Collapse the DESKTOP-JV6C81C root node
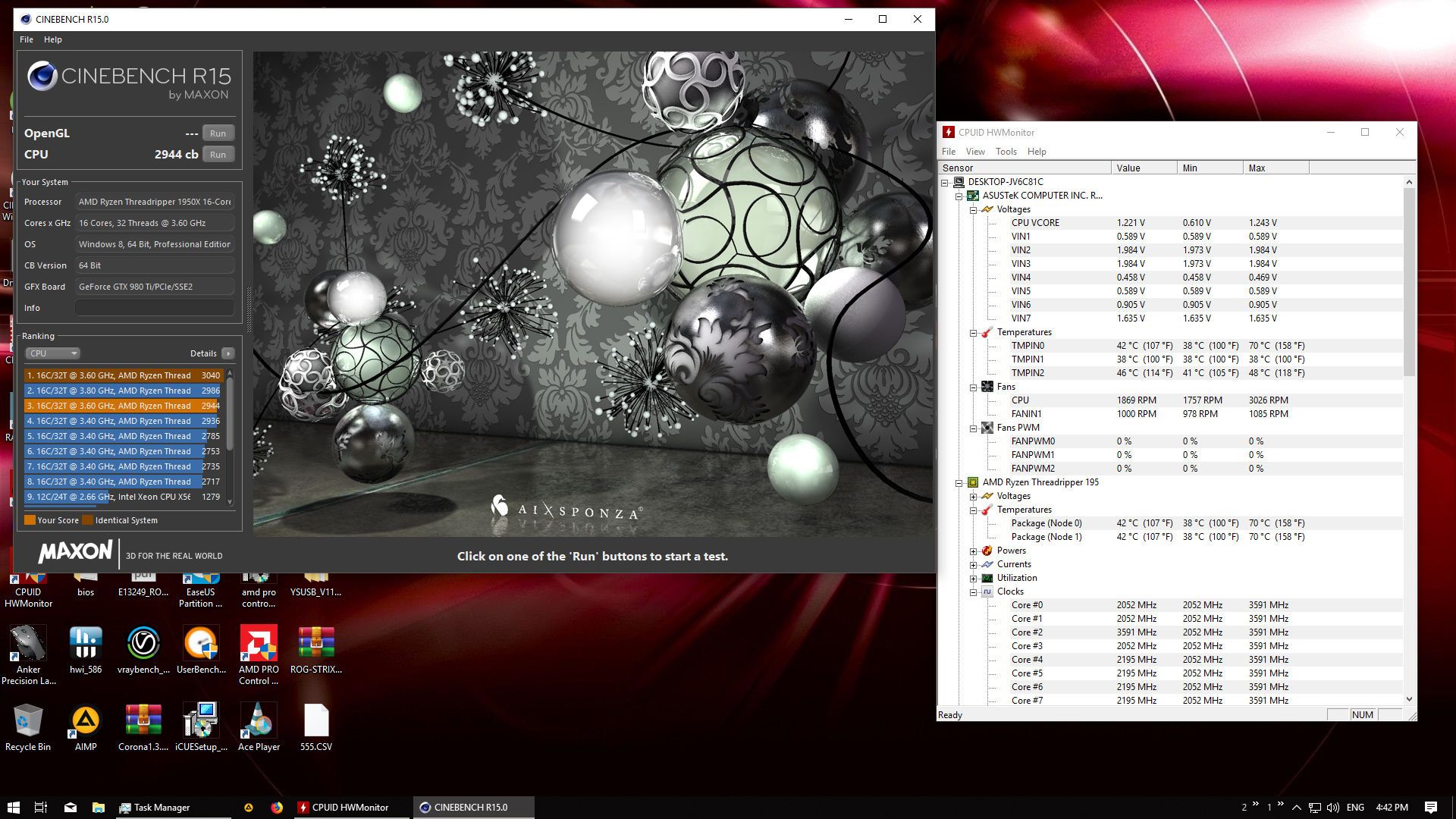 point(945,182)
